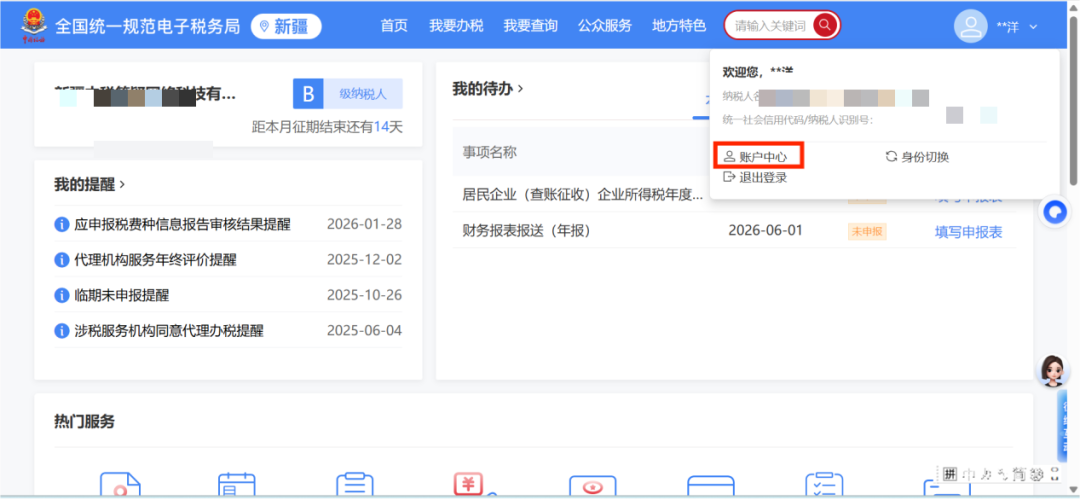
Task: Open the 财务报表报送（年报） to-do item
Action: (x=527, y=231)
